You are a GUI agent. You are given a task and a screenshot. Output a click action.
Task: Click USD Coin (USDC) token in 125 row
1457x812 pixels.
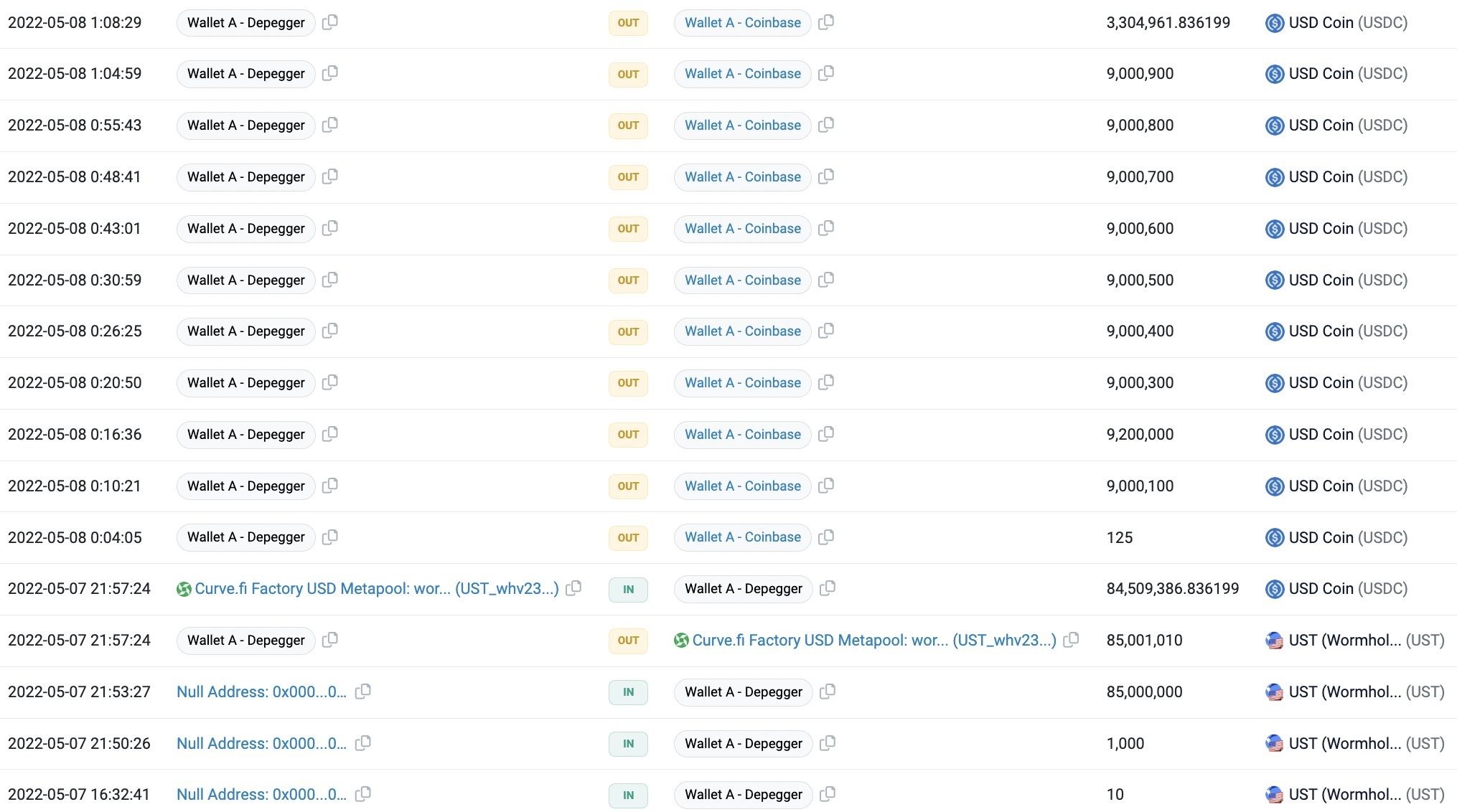[x=1336, y=537]
